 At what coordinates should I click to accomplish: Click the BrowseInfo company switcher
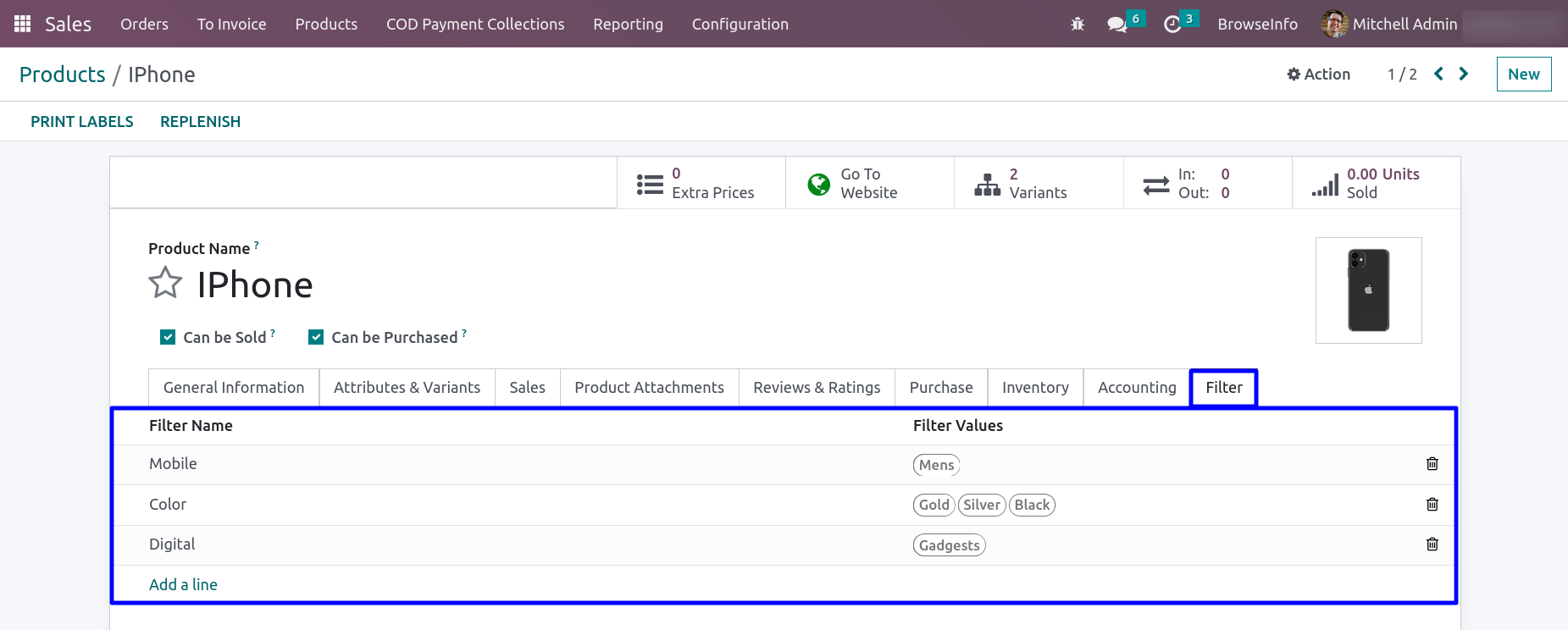1257,24
